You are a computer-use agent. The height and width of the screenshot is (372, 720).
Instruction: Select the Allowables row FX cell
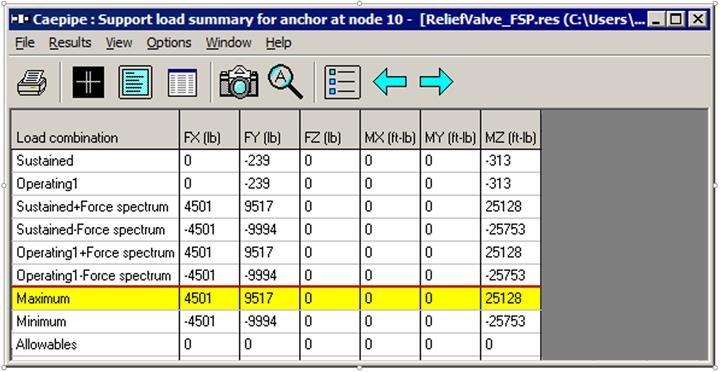point(209,344)
